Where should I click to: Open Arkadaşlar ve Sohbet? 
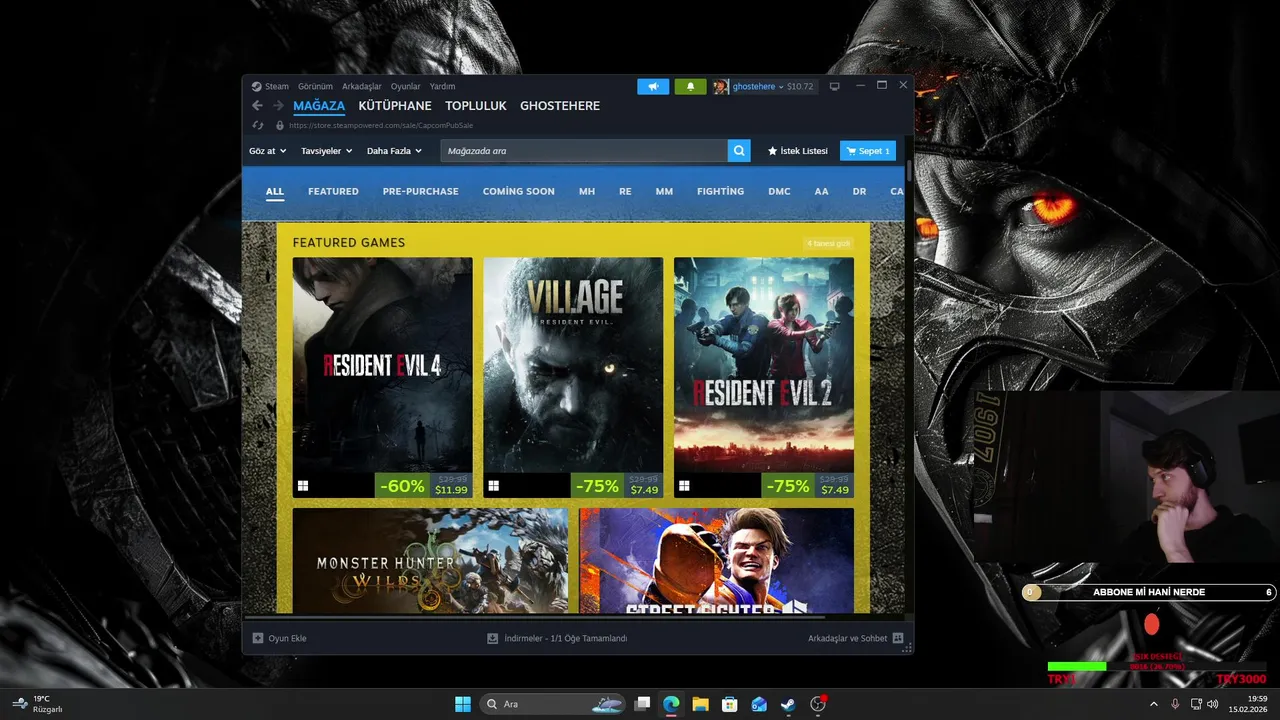[856, 638]
